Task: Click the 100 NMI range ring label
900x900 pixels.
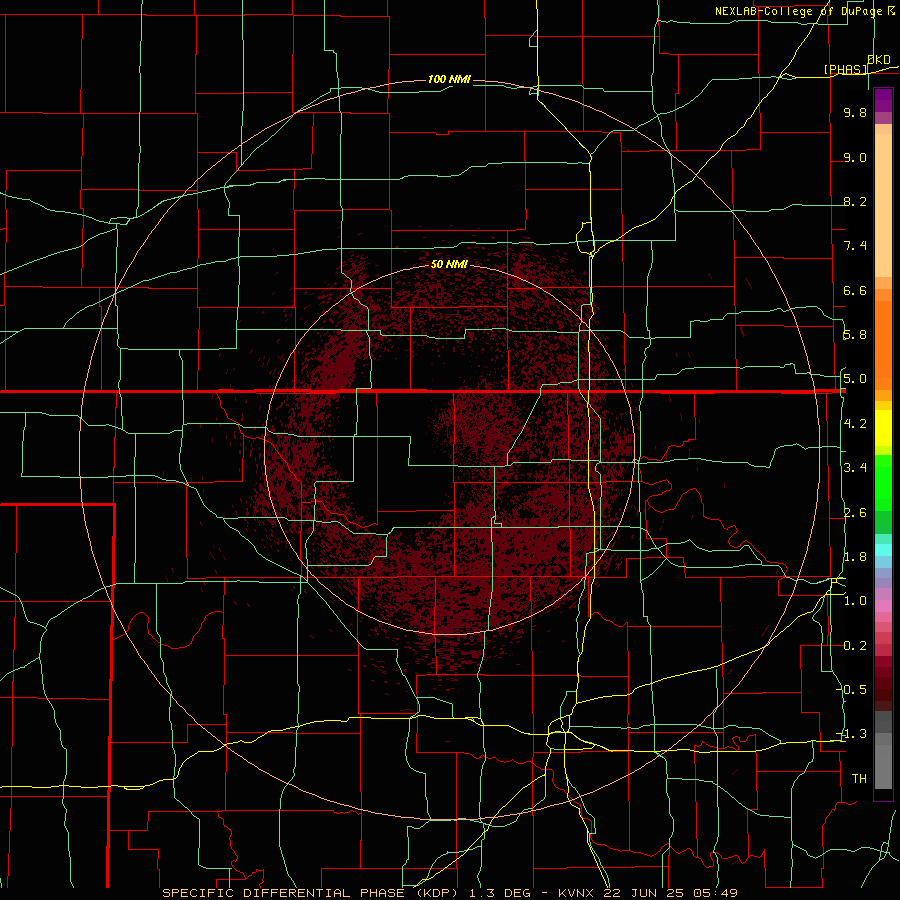Action: pos(449,79)
